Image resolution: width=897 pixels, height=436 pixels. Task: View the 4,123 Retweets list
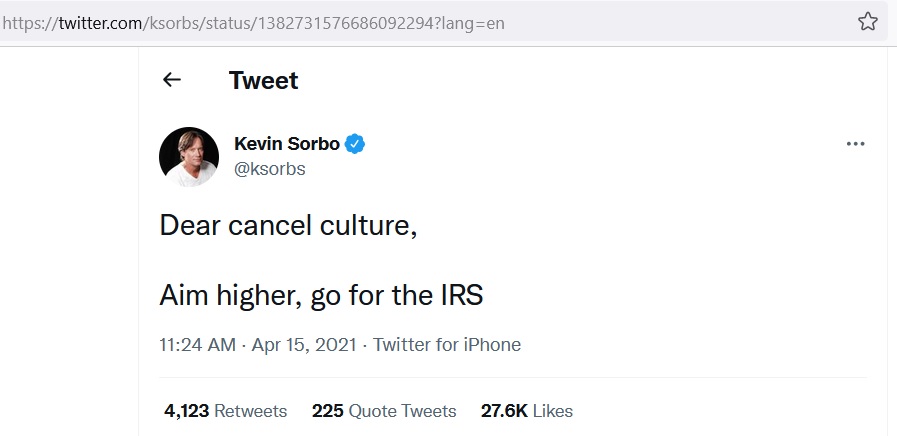[225, 411]
